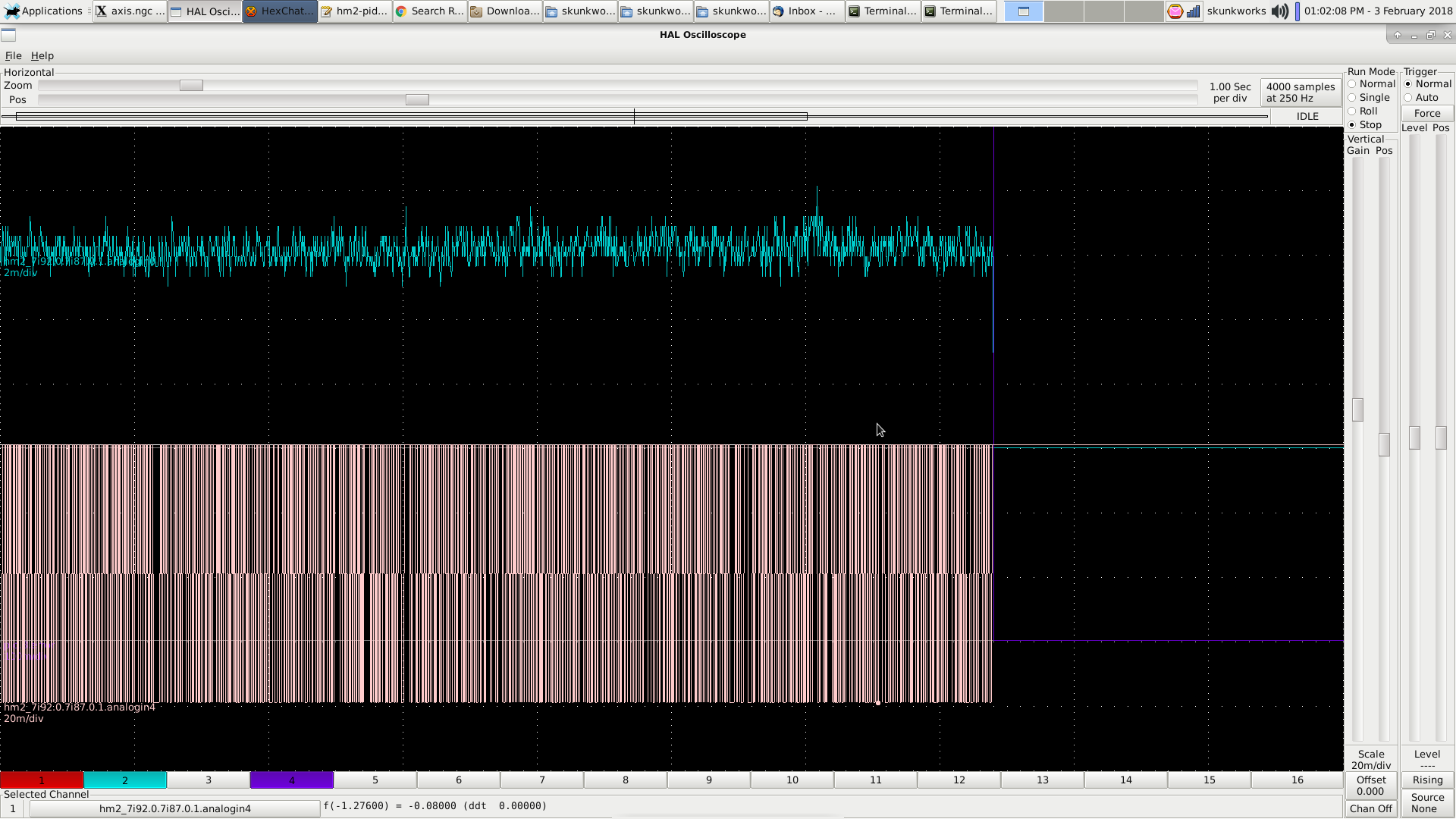The height and width of the screenshot is (819, 1456).
Task: Open the Scale 20m/div selector
Action: click(1370, 759)
